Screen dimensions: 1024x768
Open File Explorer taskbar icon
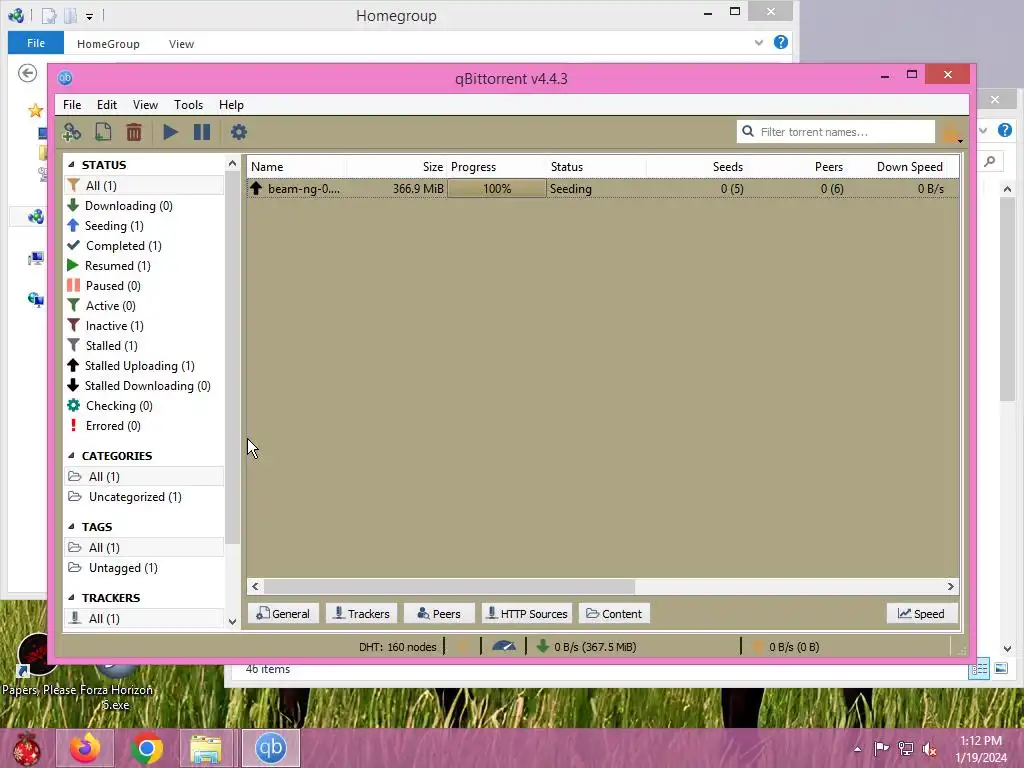click(x=206, y=748)
